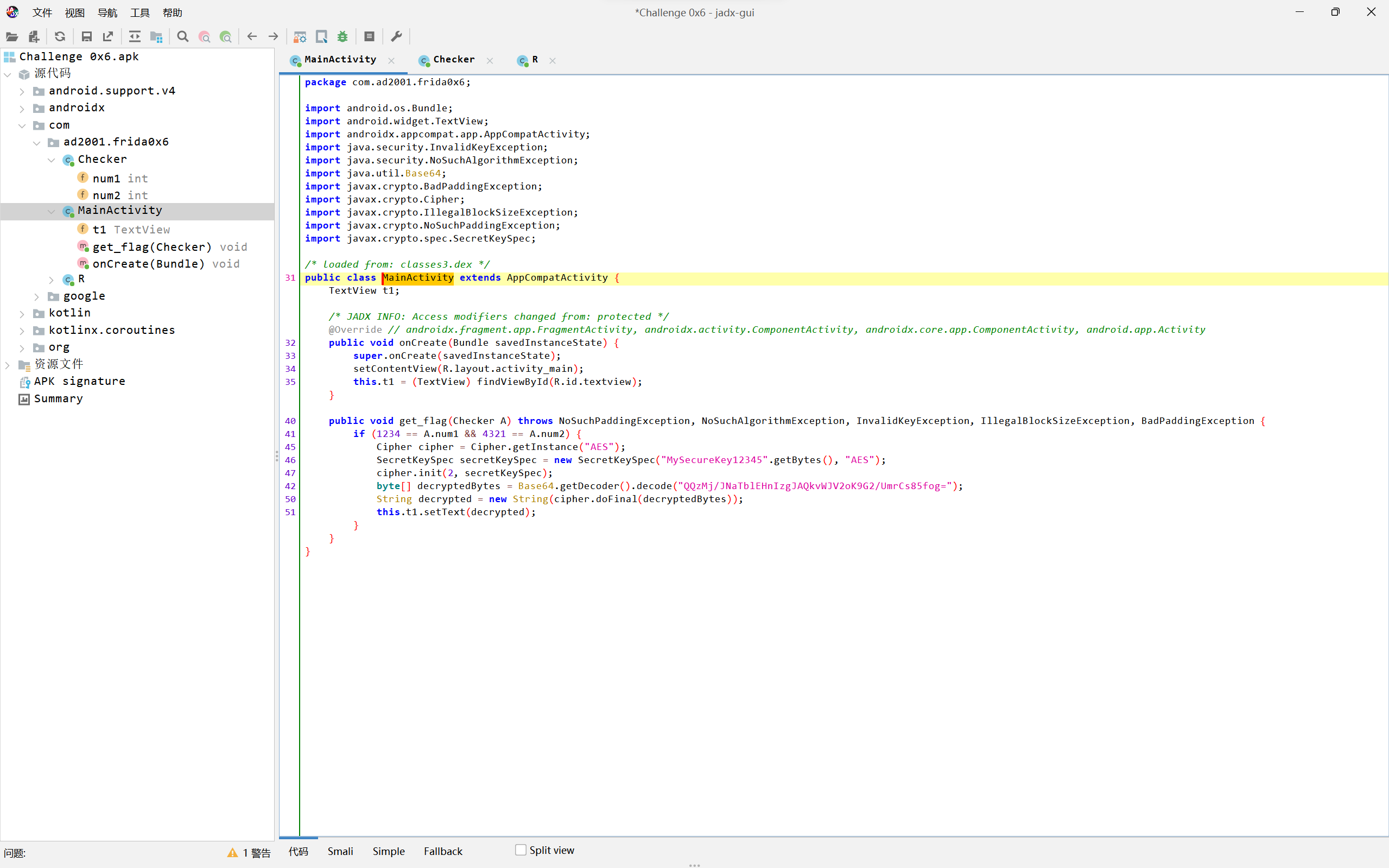1389x868 pixels.
Task: Switch to the Checker tab
Action: click(453, 60)
